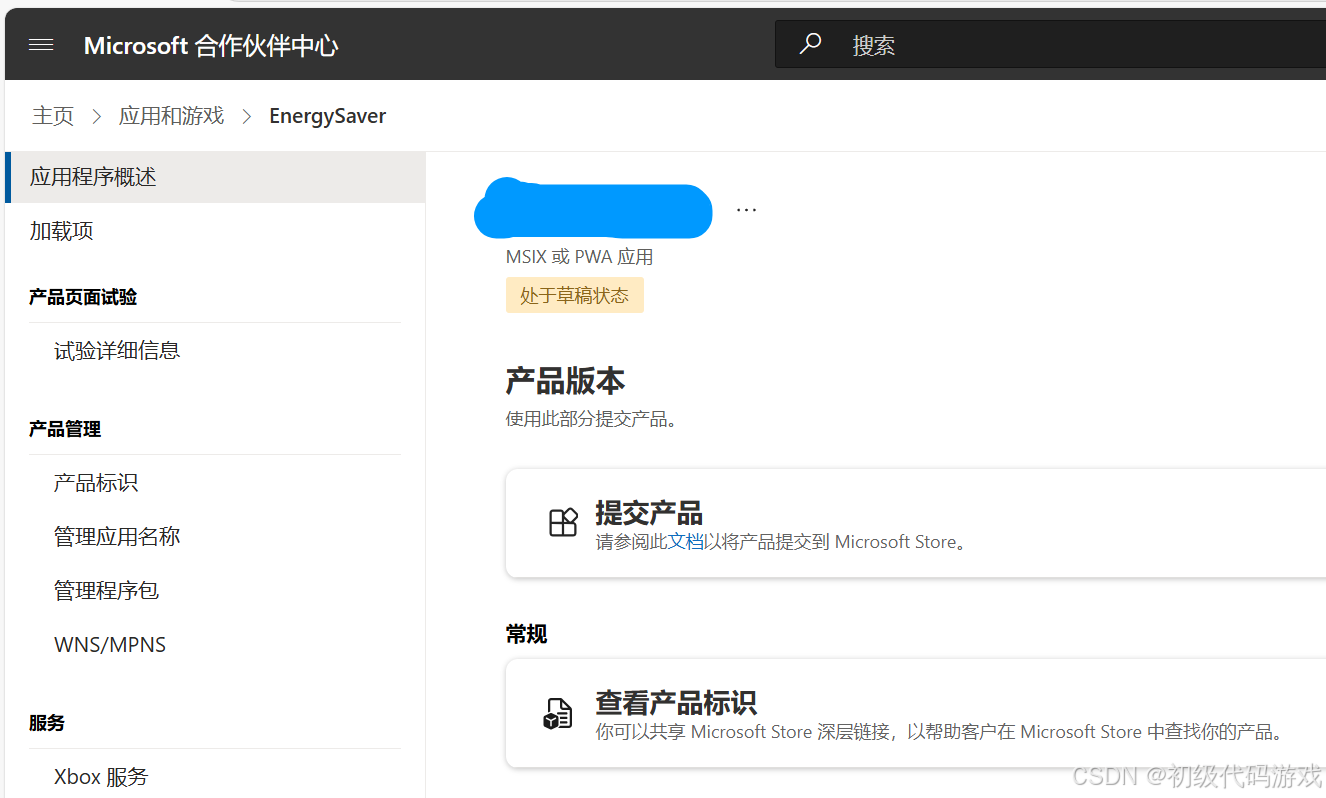The image size is (1326, 798).
Task: Open the 提交产品 card
Action: pyautogui.click(x=916, y=523)
